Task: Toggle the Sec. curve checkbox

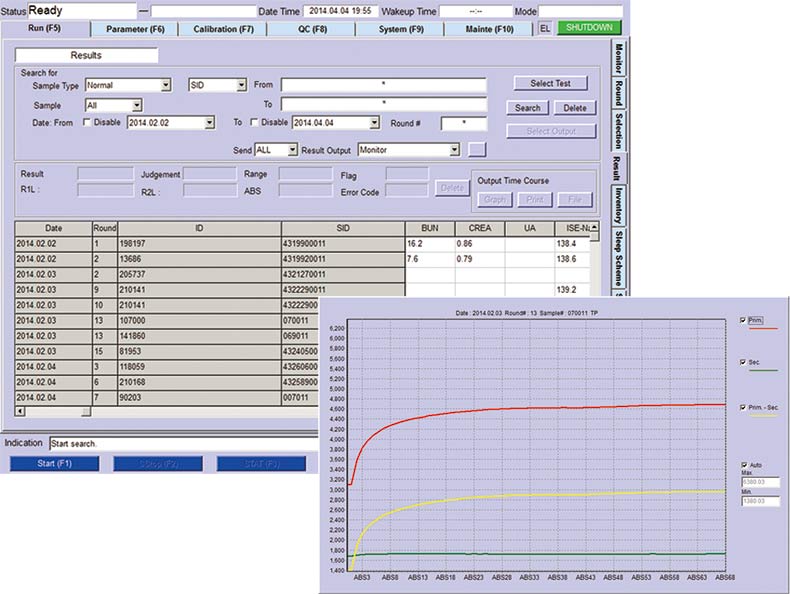Action: click(741, 362)
